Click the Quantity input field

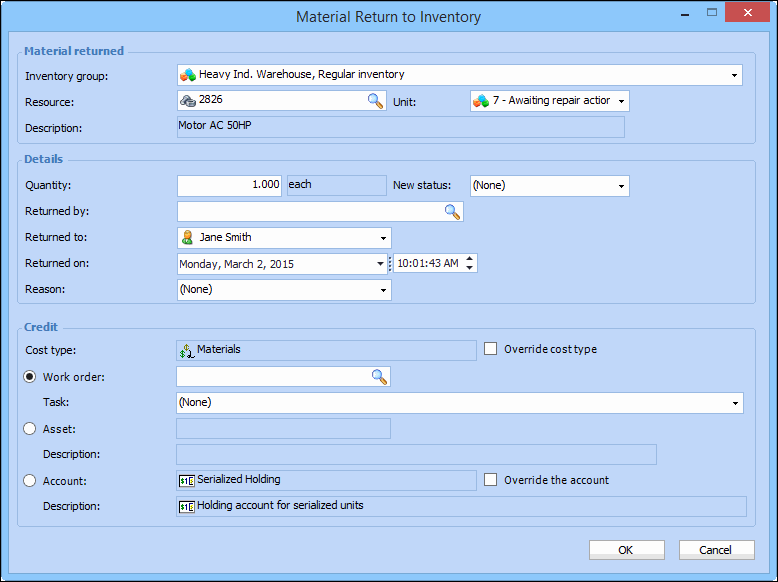pyautogui.click(x=230, y=185)
